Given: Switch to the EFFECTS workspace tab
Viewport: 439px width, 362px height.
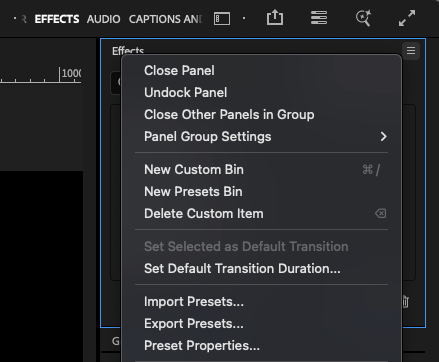Looking at the screenshot, I should pyautogui.click(x=57, y=19).
